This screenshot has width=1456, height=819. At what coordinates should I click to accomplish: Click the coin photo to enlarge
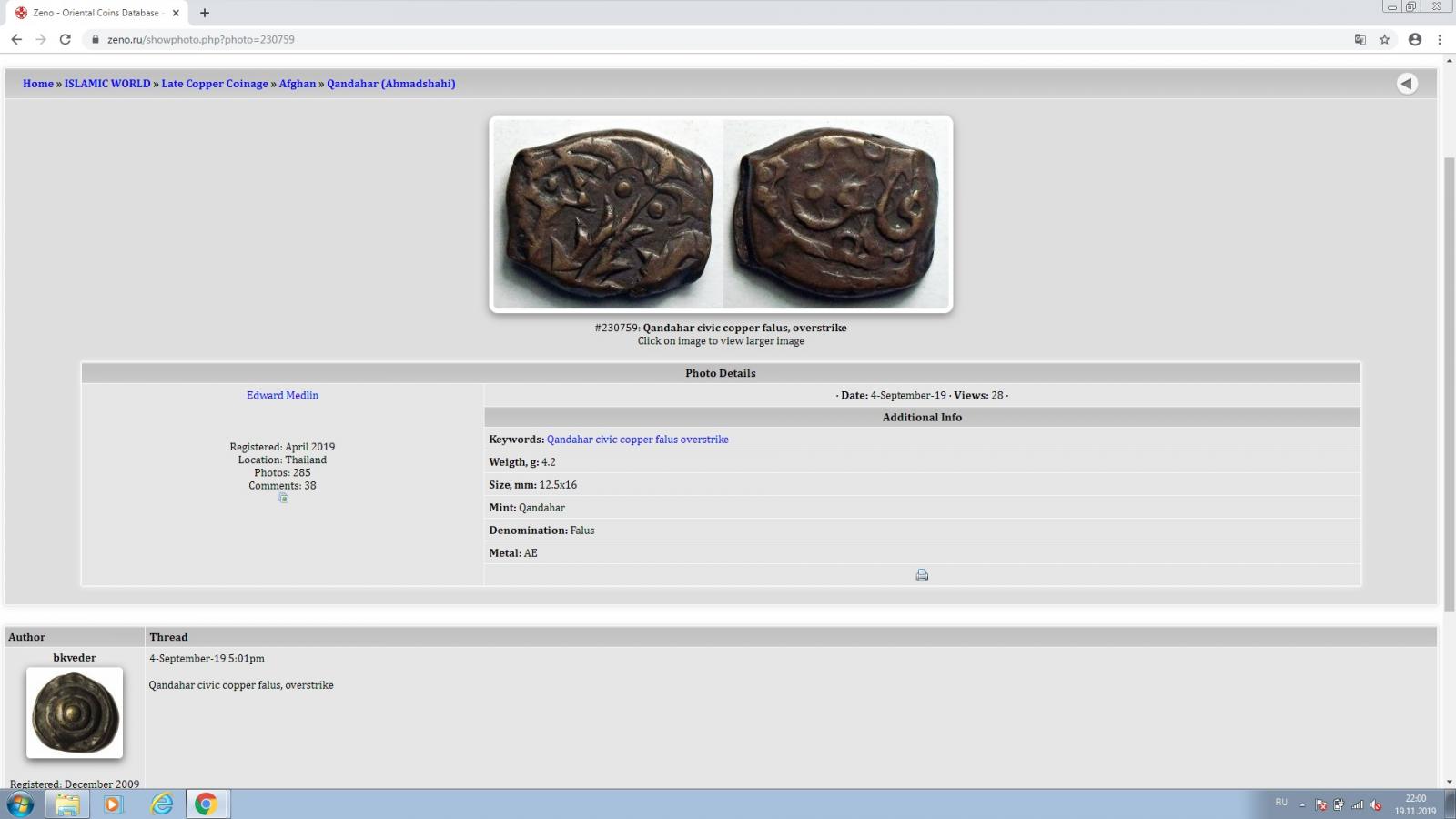click(721, 214)
